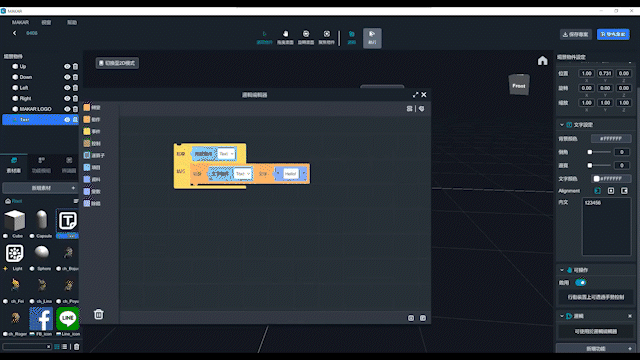Click the font color swatch #FFFFFF
640x360 pixels.
[x=611, y=179]
